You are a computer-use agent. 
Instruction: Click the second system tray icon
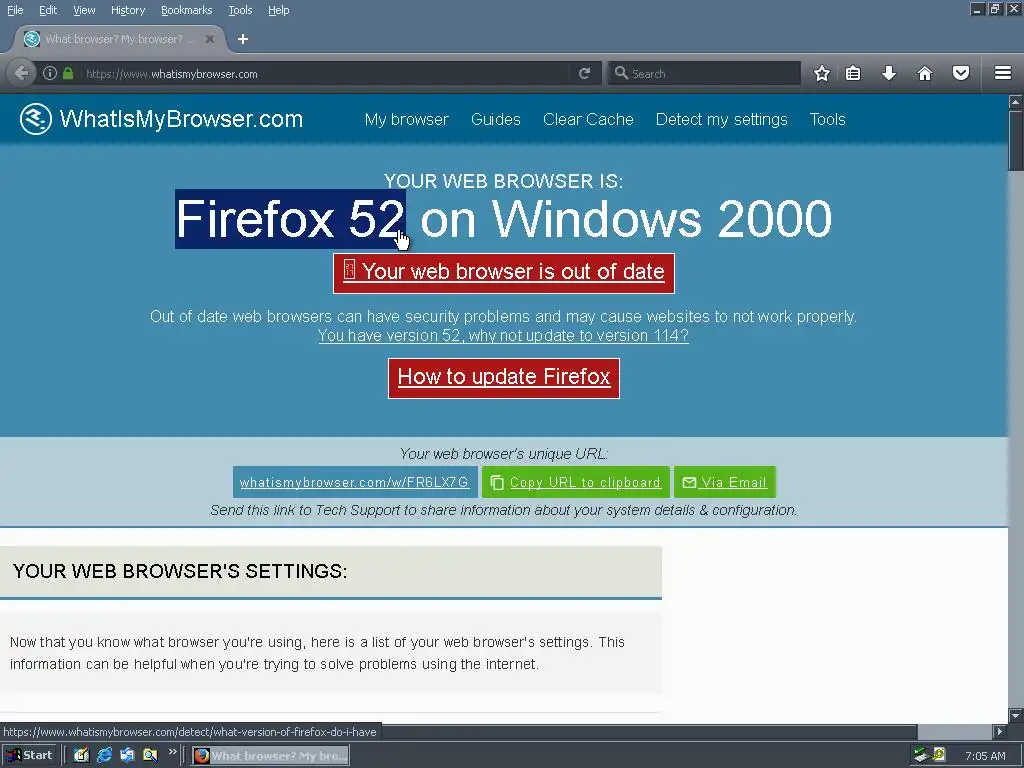tap(939, 755)
